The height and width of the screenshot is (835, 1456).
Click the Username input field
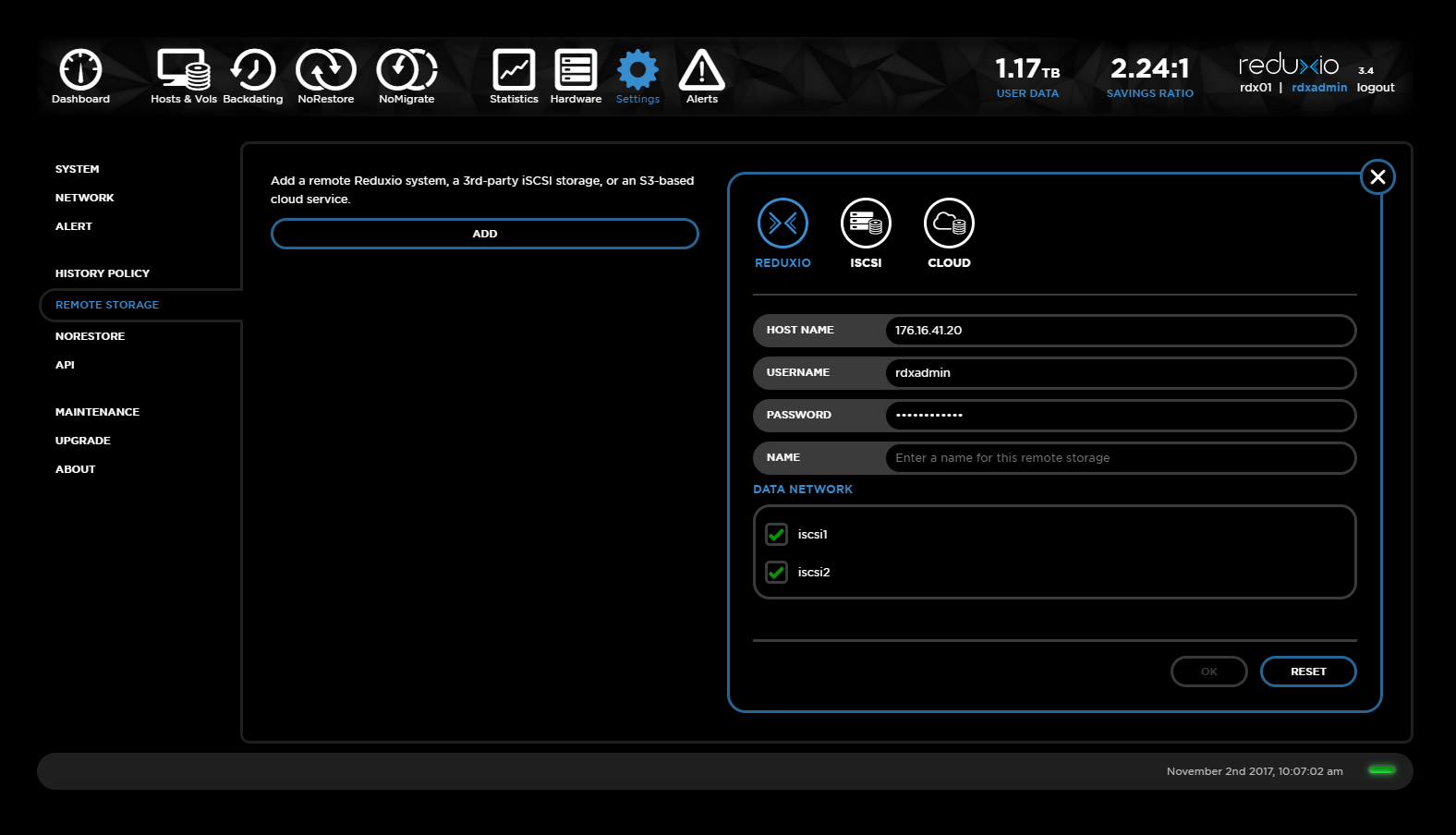click(x=1120, y=373)
